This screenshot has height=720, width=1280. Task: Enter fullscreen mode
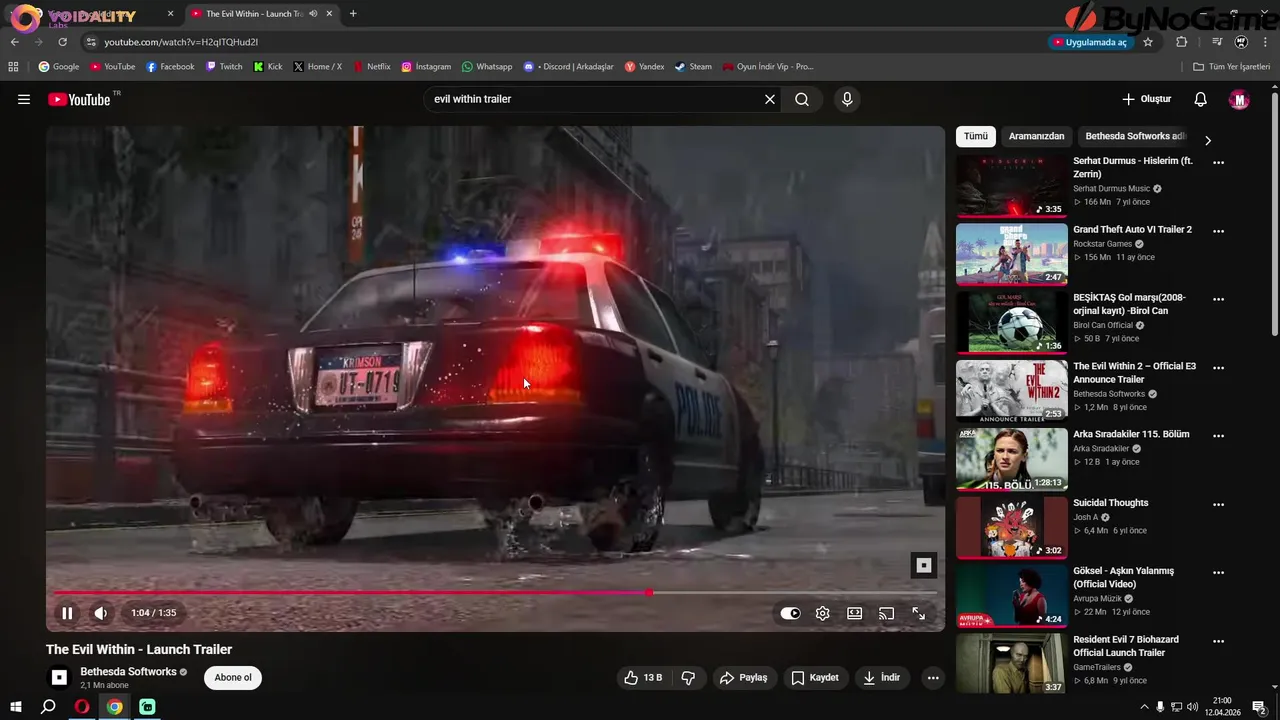coord(918,613)
